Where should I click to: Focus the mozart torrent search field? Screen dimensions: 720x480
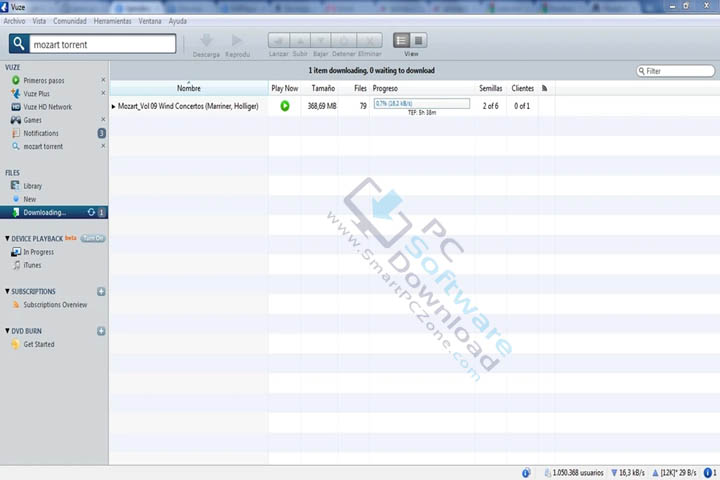pos(102,44)
